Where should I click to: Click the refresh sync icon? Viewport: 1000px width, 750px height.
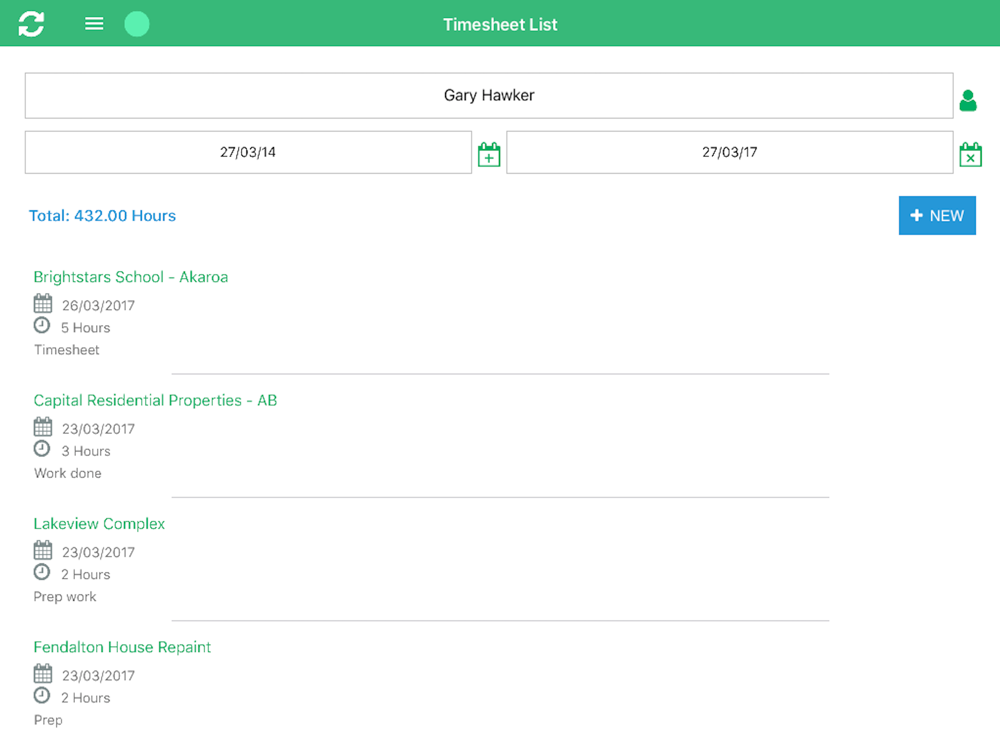pyautogui.click(x=31, y=24)
